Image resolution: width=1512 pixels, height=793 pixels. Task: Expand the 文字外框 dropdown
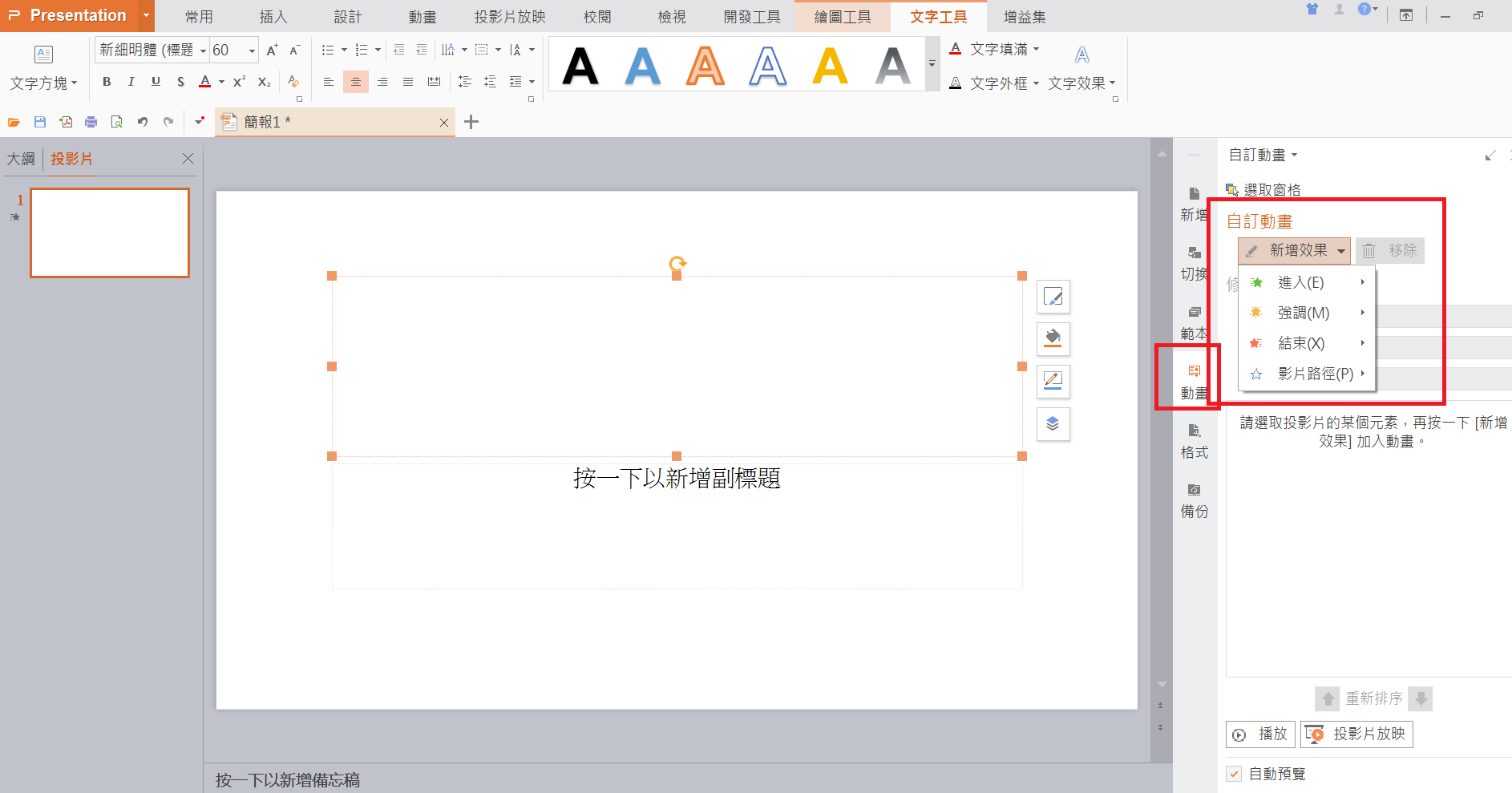click(1036, 83)
